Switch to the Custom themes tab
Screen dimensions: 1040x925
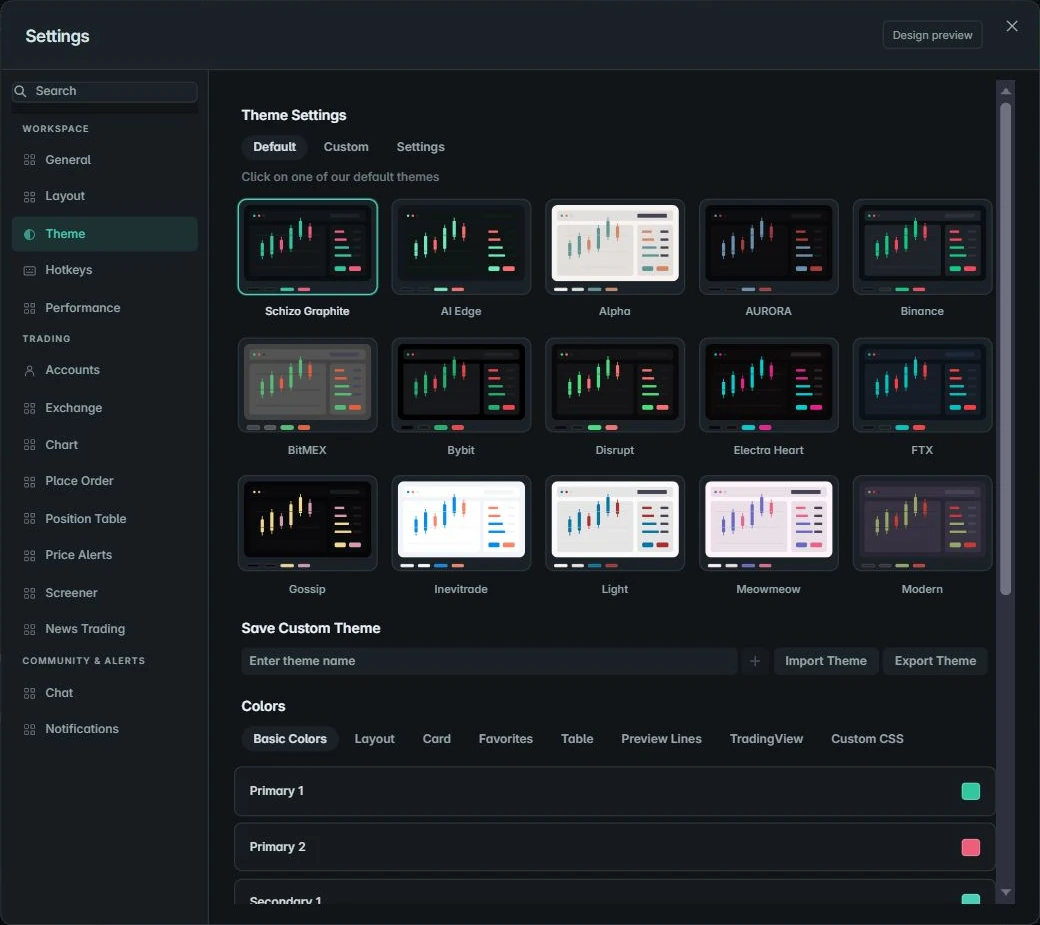click(346, 147)
